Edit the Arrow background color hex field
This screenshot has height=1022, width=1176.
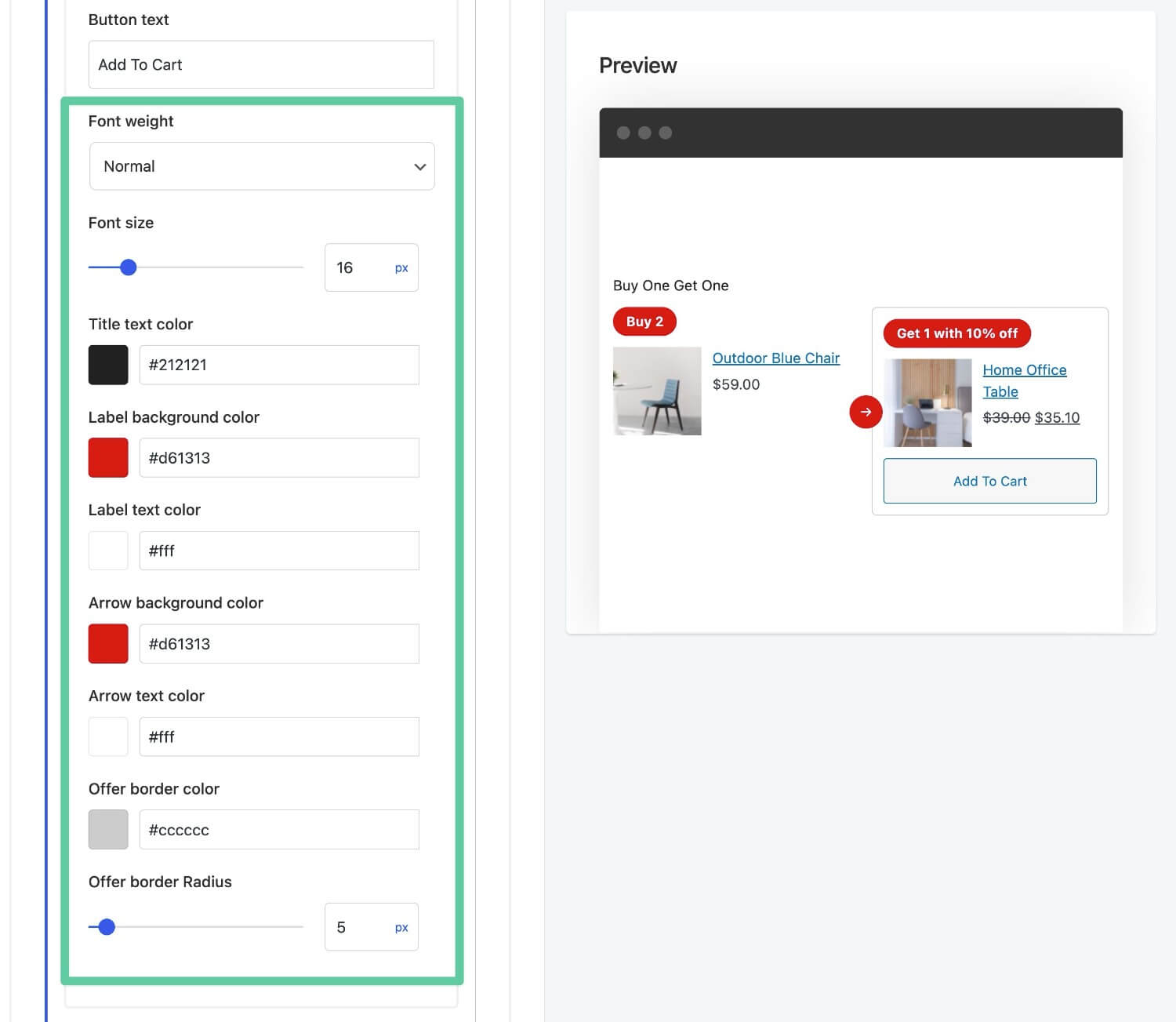point(279,644)
